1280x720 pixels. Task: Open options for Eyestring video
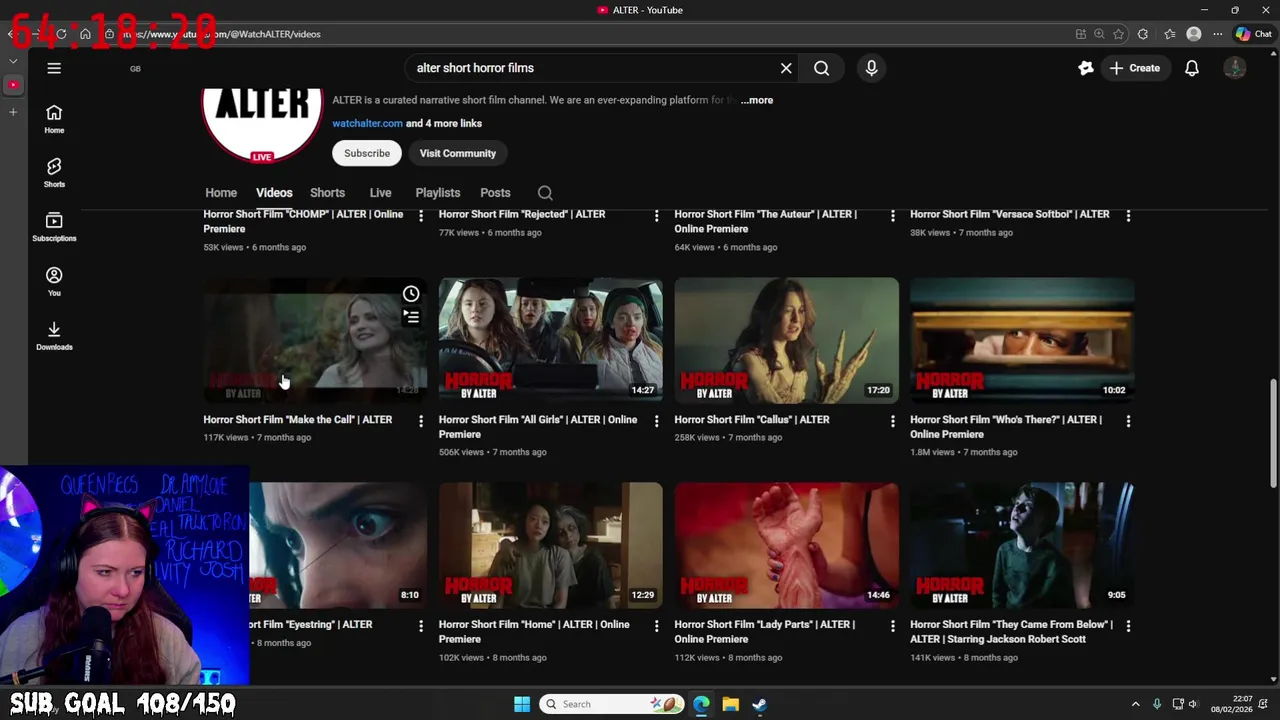(421, 626)
